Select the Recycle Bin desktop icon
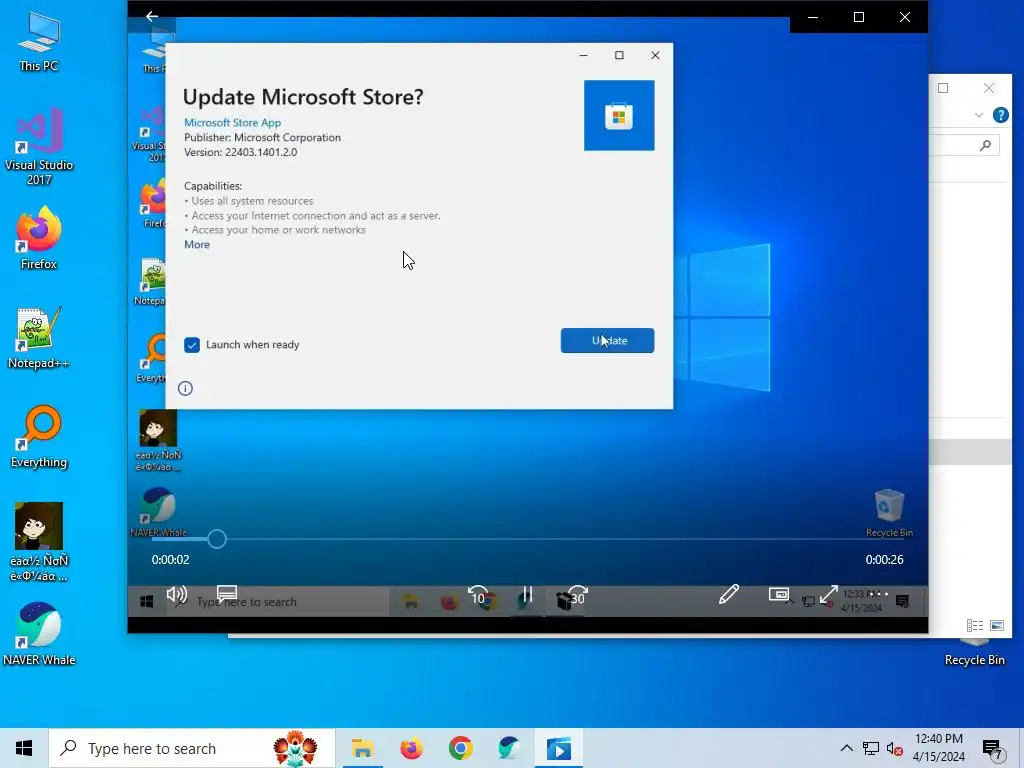The height and width of the screenshot is (768, 1024). coord(974,653)
